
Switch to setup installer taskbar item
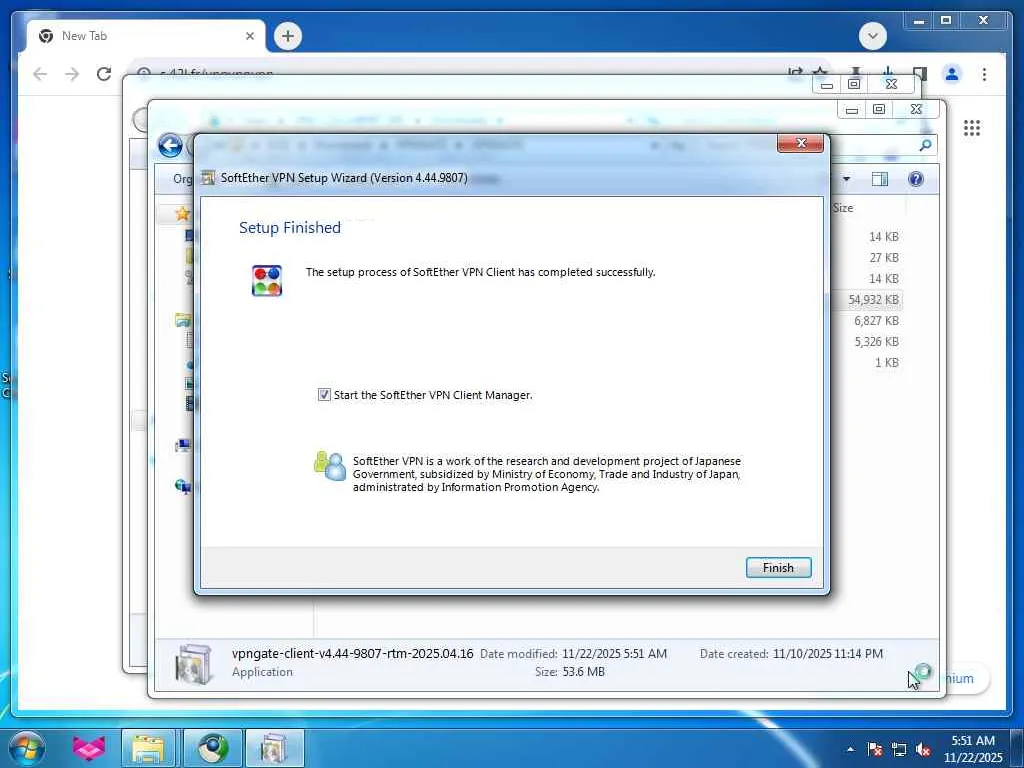[x=275, y=748]
